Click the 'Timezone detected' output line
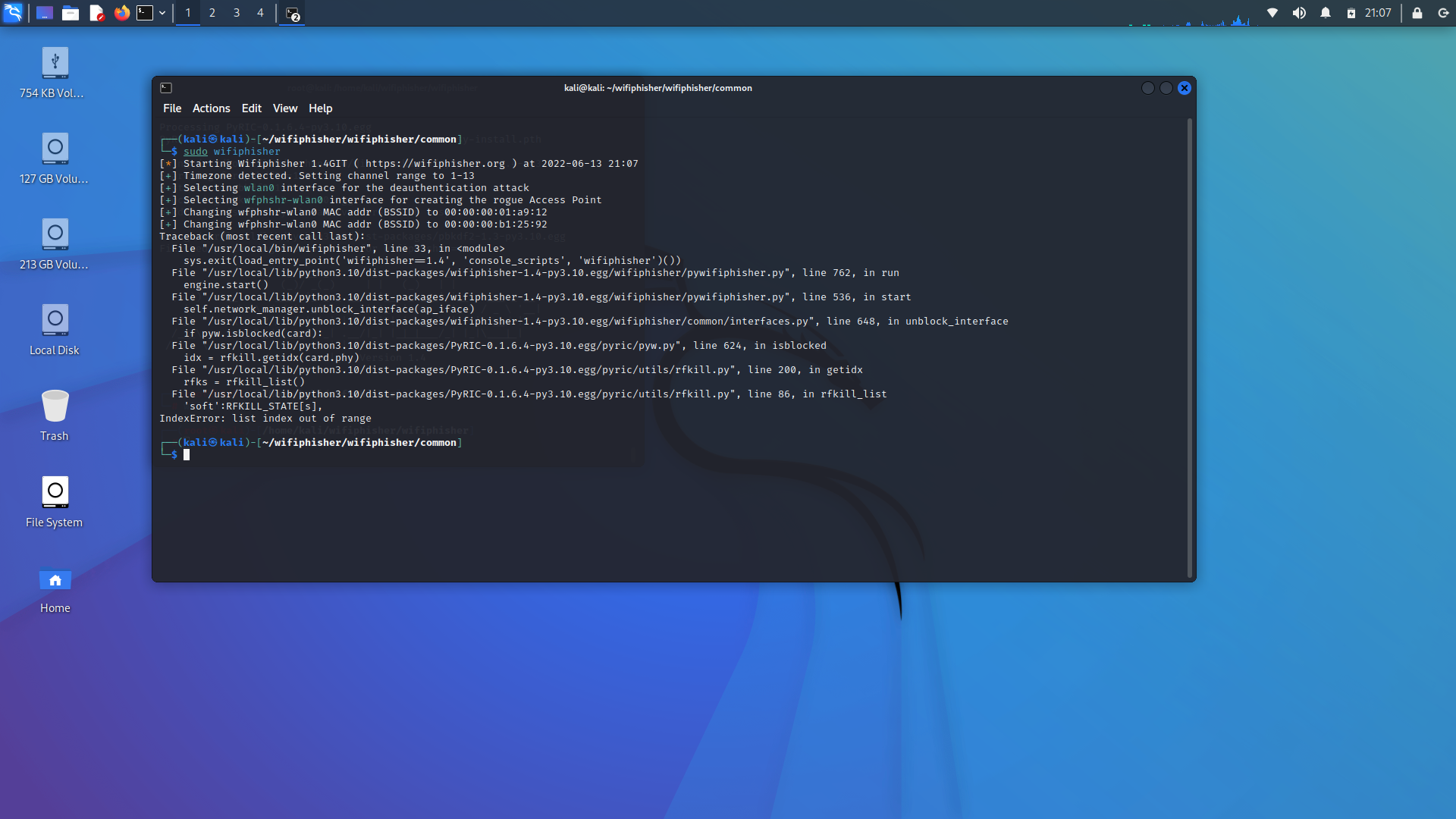This screenshot has width=1456, height=819. (x=316, y=176)
